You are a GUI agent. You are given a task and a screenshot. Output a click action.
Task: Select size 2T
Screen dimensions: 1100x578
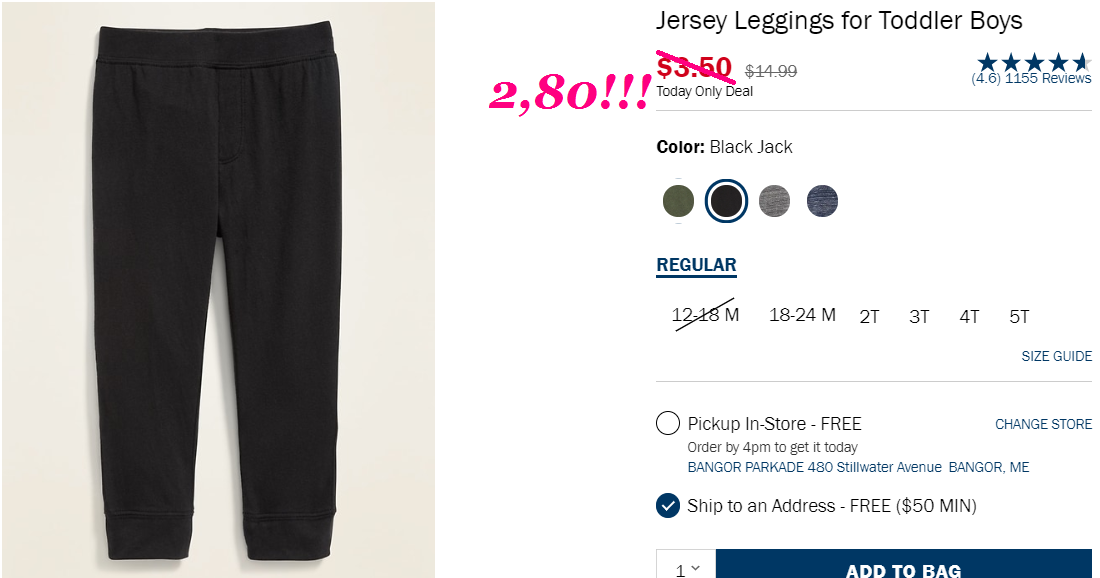(x=869, y=317)
